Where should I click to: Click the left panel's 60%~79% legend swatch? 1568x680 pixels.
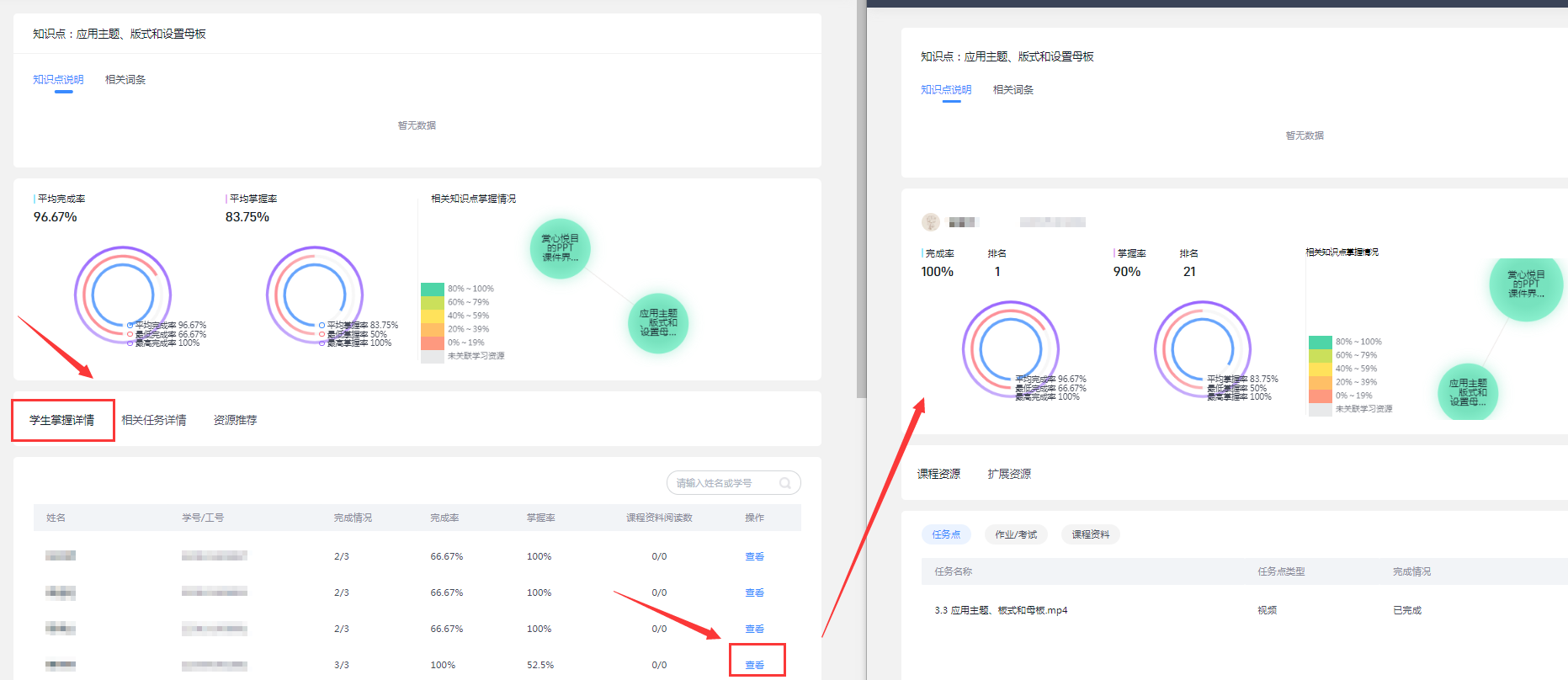click(433, 302)
